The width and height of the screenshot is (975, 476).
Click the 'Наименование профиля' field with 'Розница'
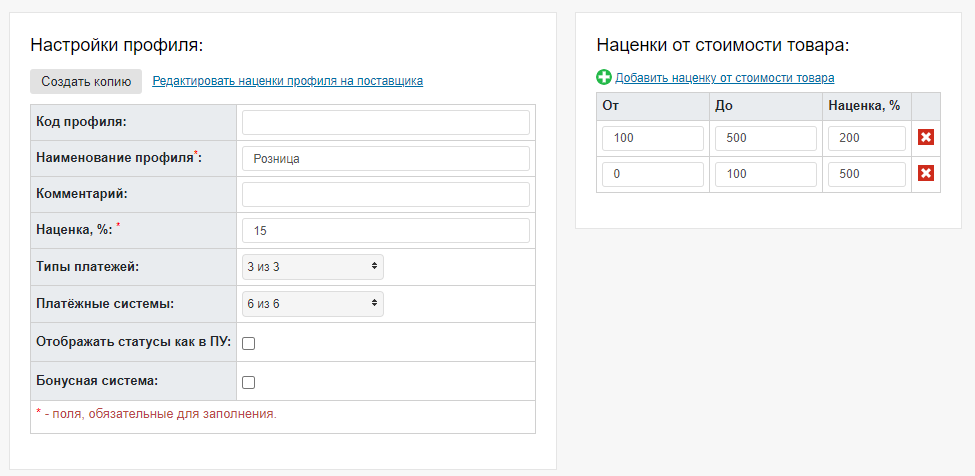tap(385, 158)
